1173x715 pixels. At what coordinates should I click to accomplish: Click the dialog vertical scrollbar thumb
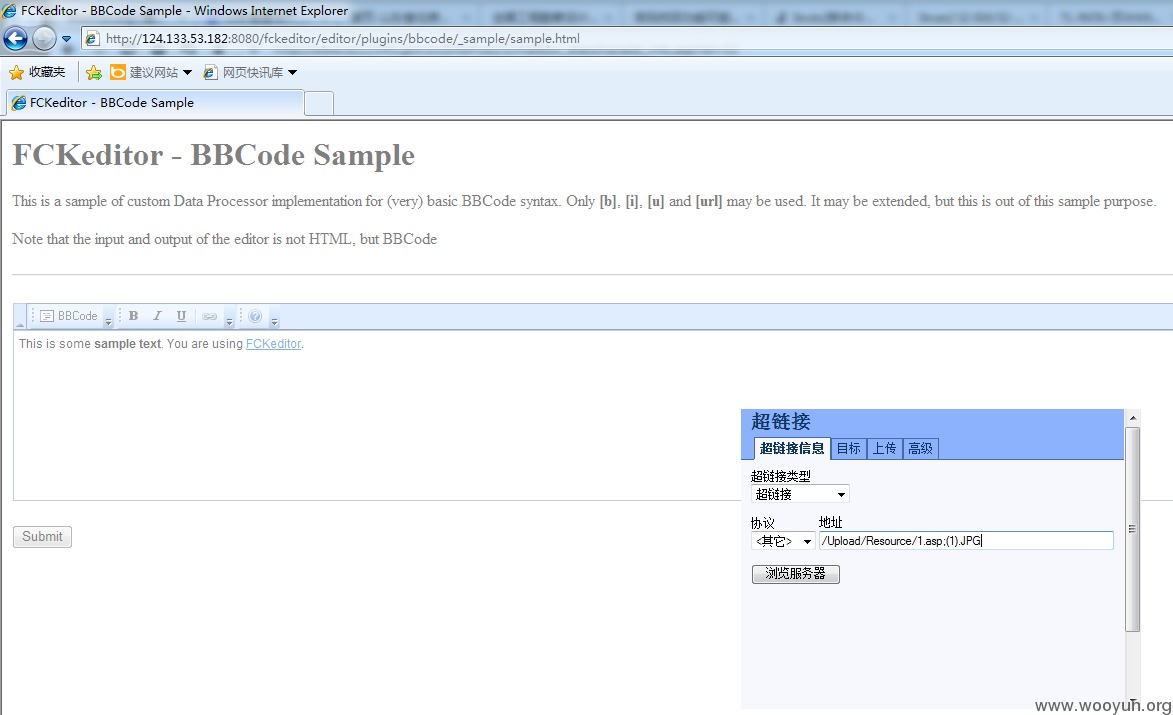(1133, 530)
